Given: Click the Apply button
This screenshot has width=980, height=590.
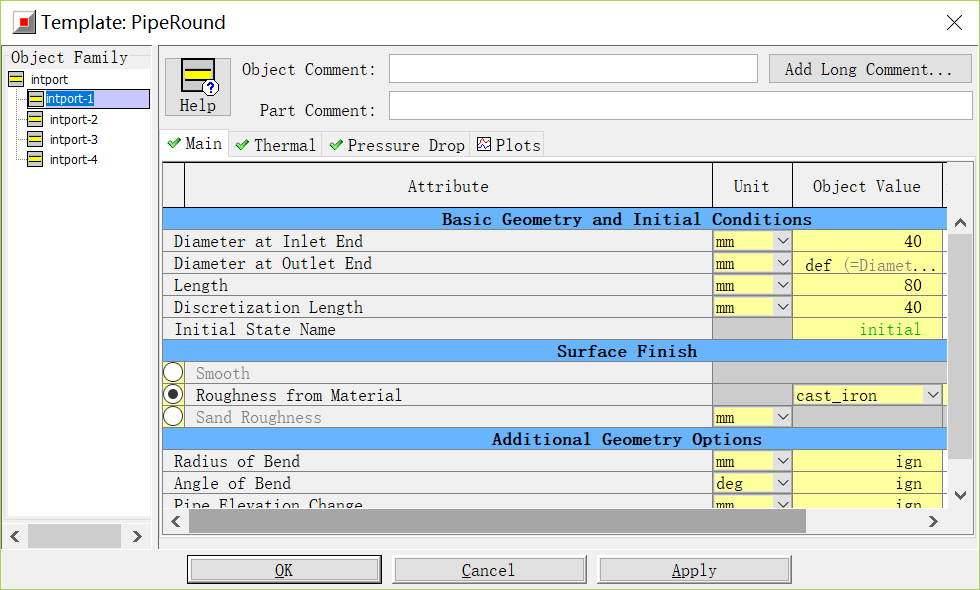Looking at the screenshot, I should [x=694, y=570].
